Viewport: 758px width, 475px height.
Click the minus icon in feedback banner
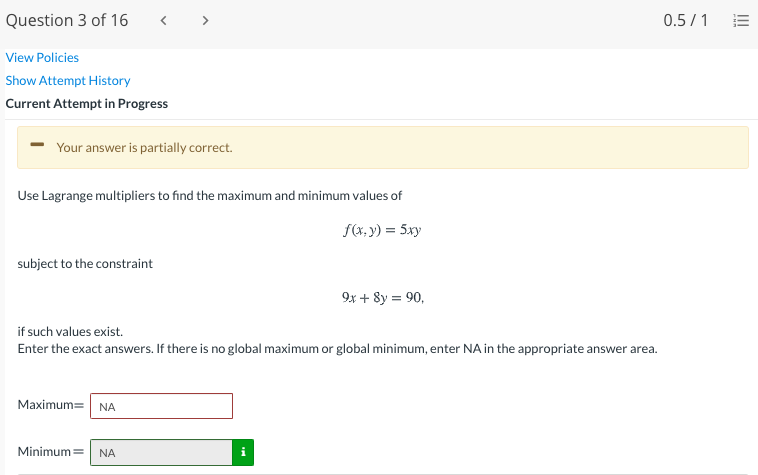click(x=37, y=144)
